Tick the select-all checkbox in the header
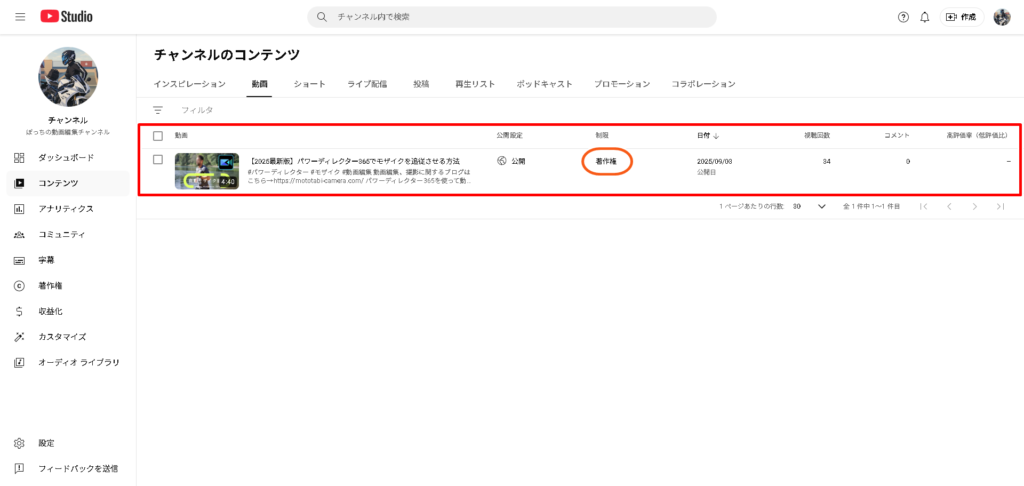Screen dimensions: 1024x486 point(158,135)
